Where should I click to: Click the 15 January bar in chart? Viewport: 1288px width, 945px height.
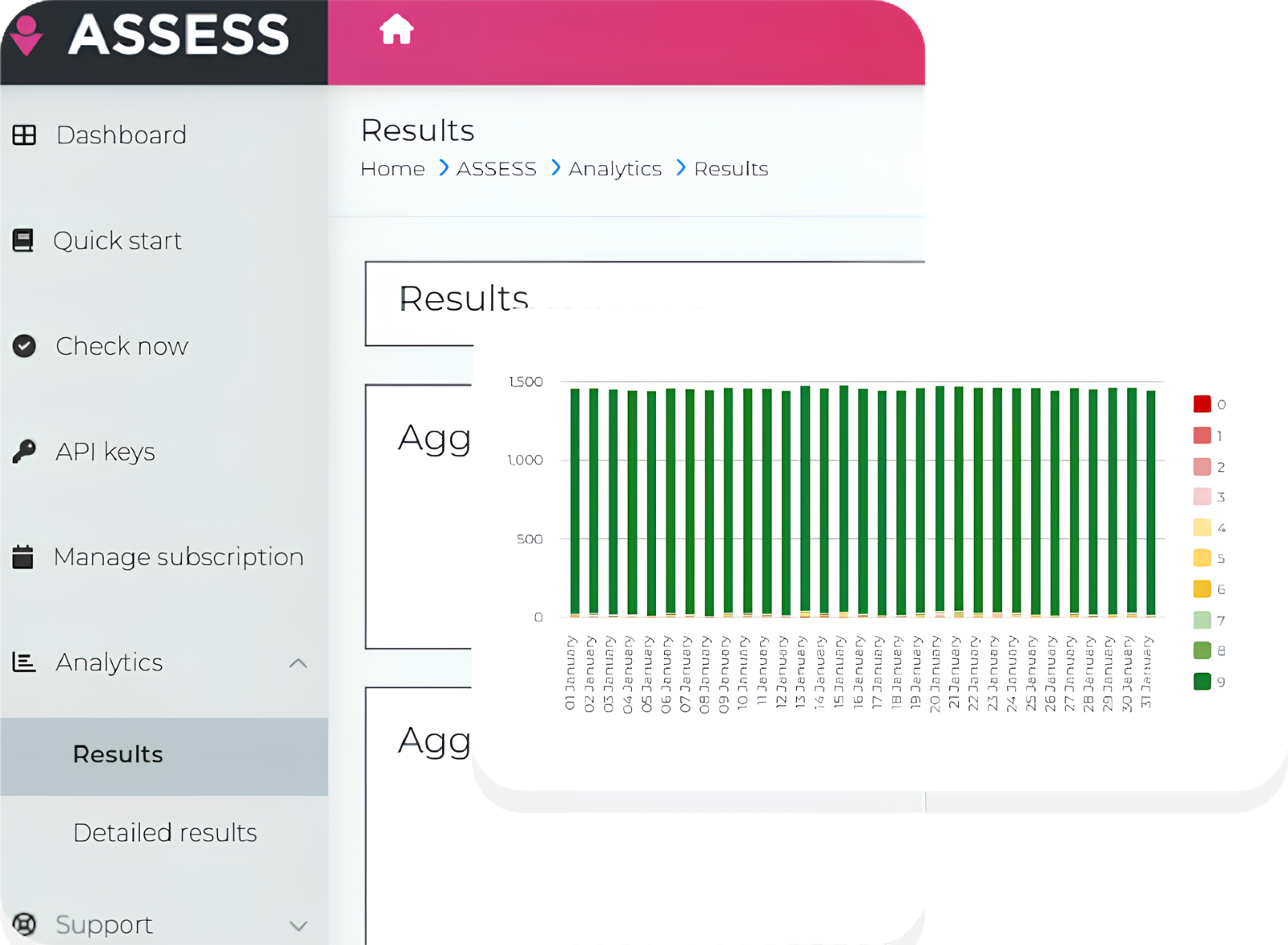coord(844,501)
